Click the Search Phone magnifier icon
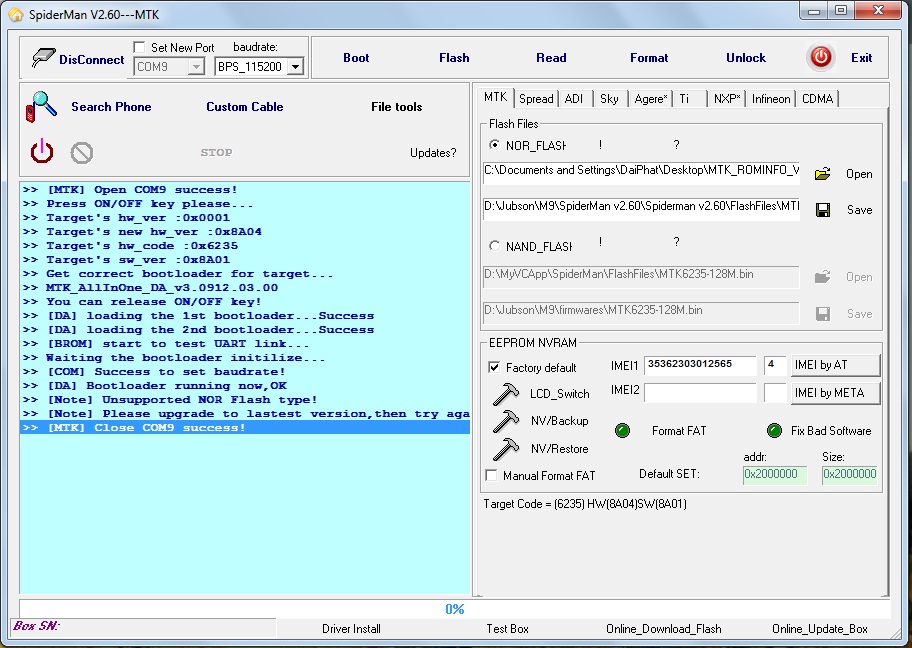Screen dimensions: 912x648 point(41,106)
